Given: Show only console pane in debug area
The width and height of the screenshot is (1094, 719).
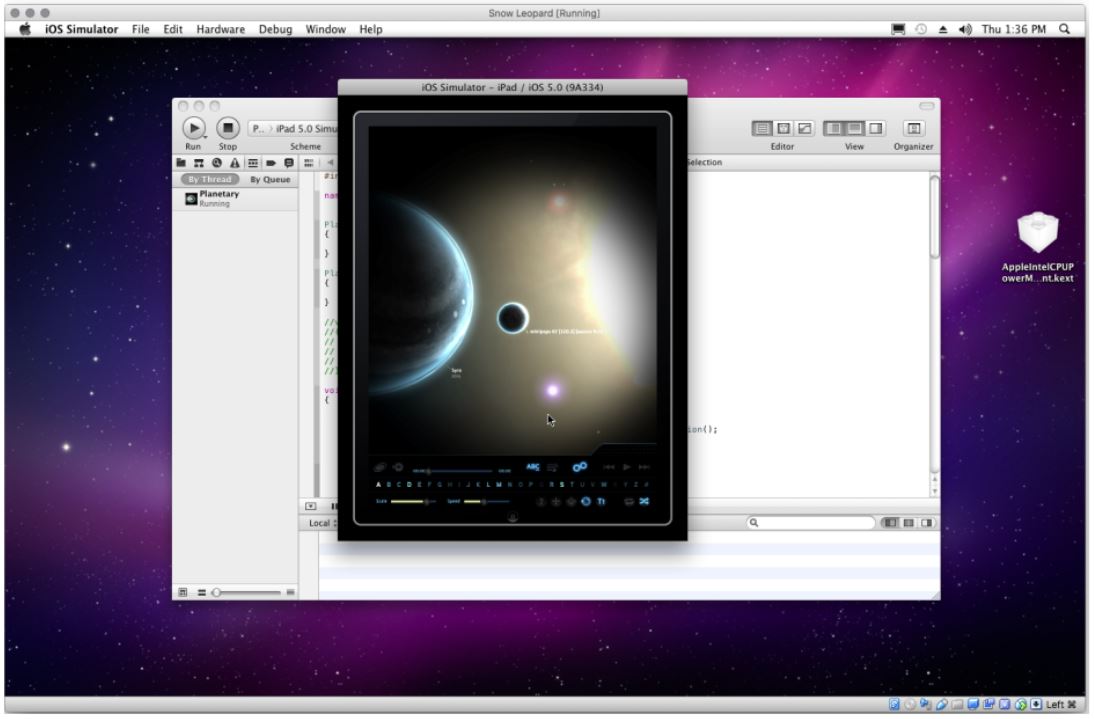Looking at the screenshot, I should tap(927, 523).
